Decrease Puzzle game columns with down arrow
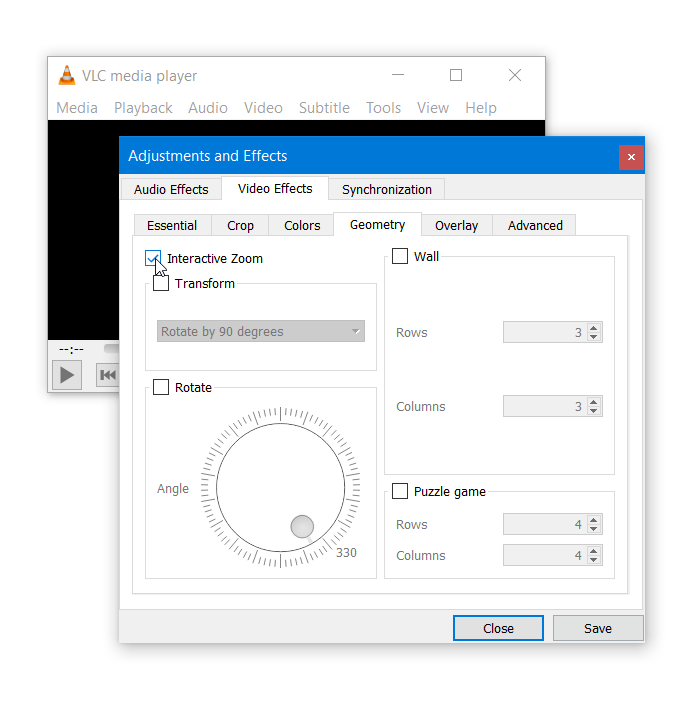 [594, 560]
